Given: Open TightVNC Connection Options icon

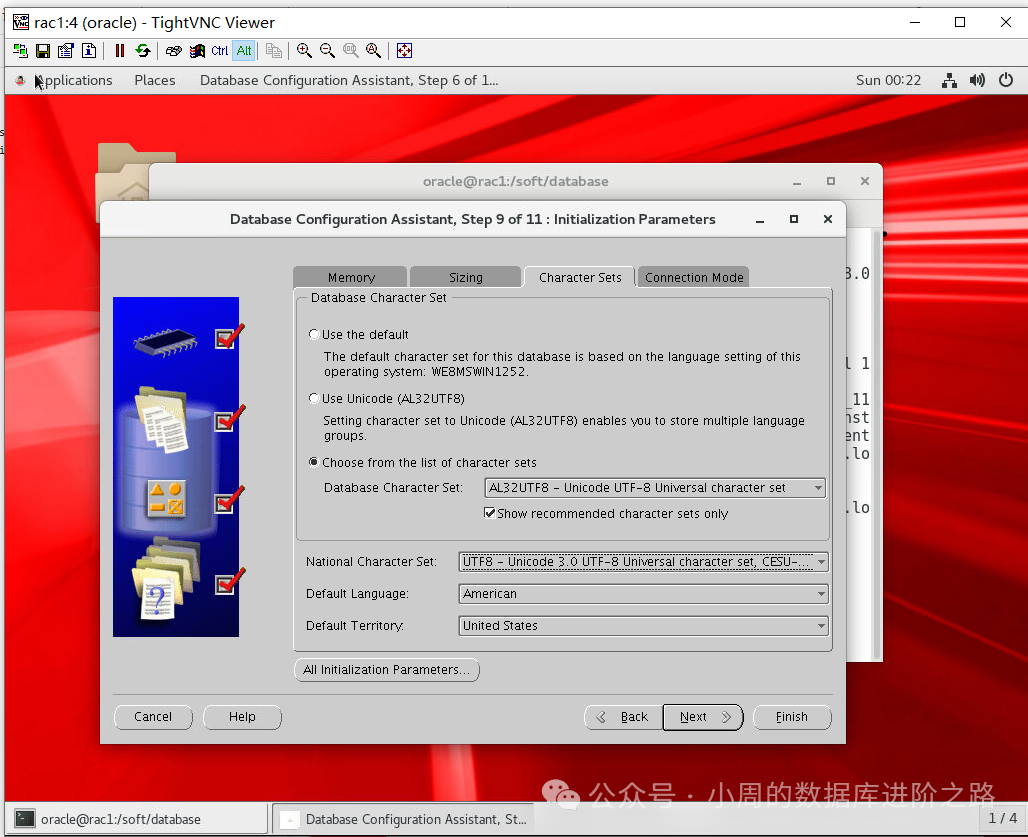Looking at the screenshot, I should pyautogui.click(x=66, y=50).
